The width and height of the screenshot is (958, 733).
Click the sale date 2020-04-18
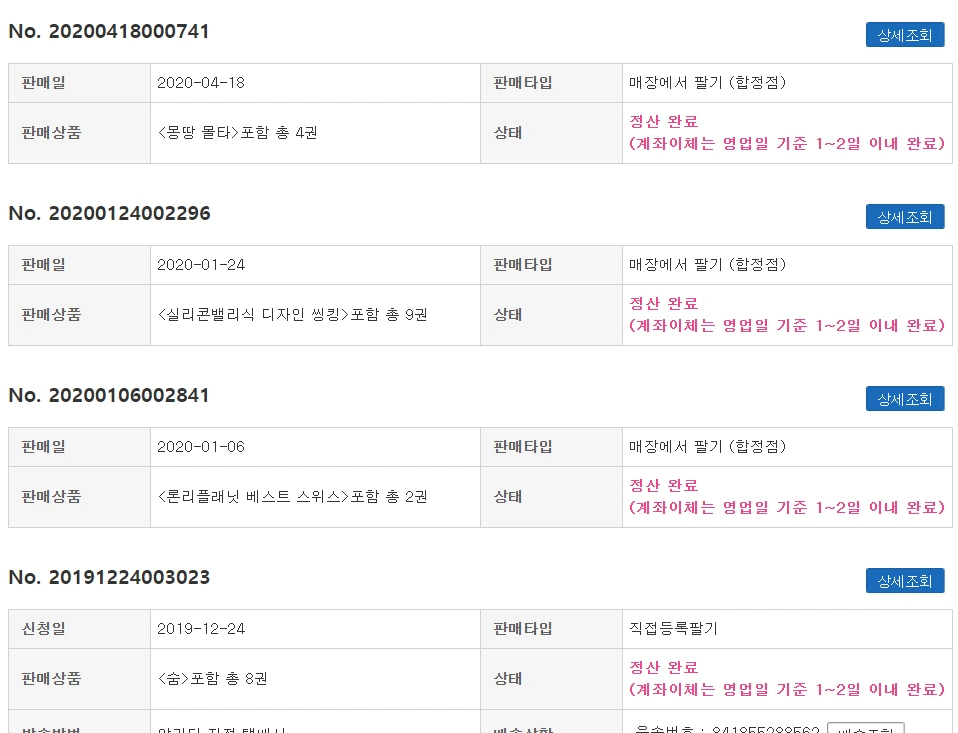[x=201, y=82]
